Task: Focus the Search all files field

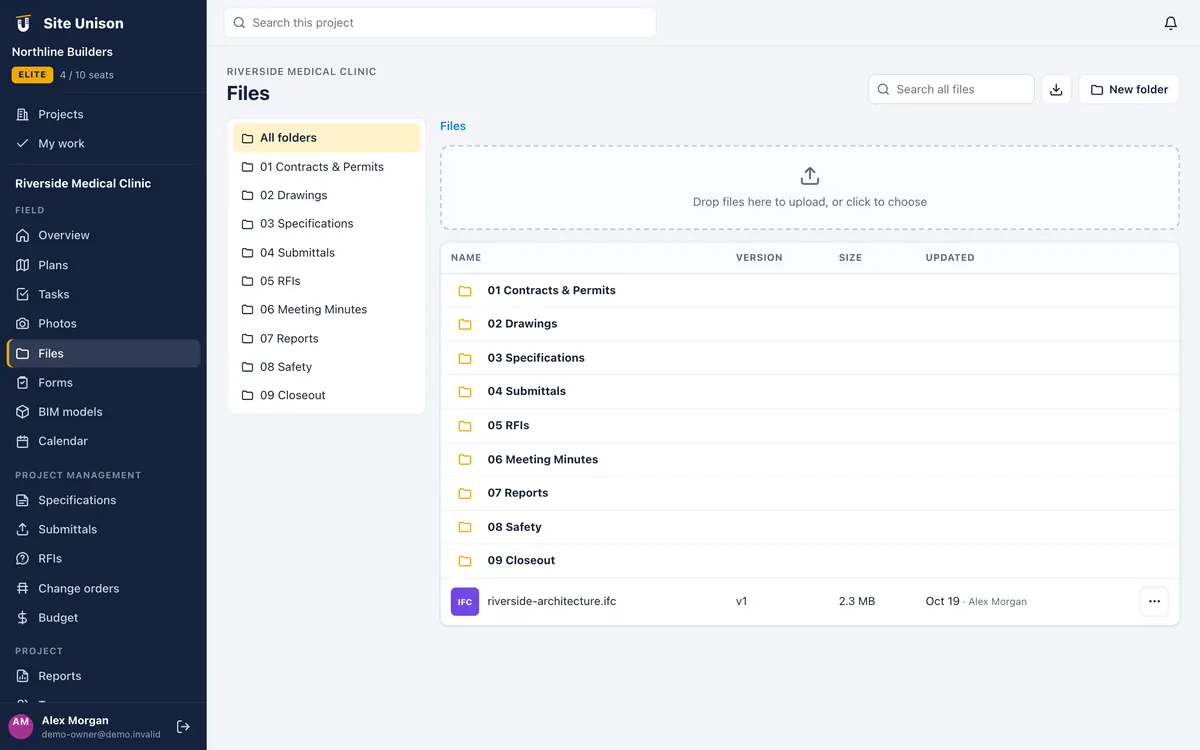Action: pyautogui.click(x=951, y=89)
